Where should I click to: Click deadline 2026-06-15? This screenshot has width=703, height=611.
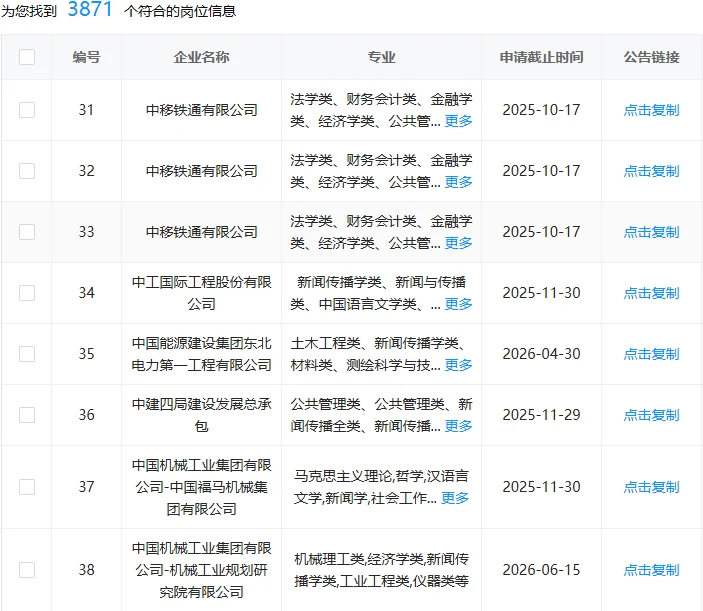[542, 570]
